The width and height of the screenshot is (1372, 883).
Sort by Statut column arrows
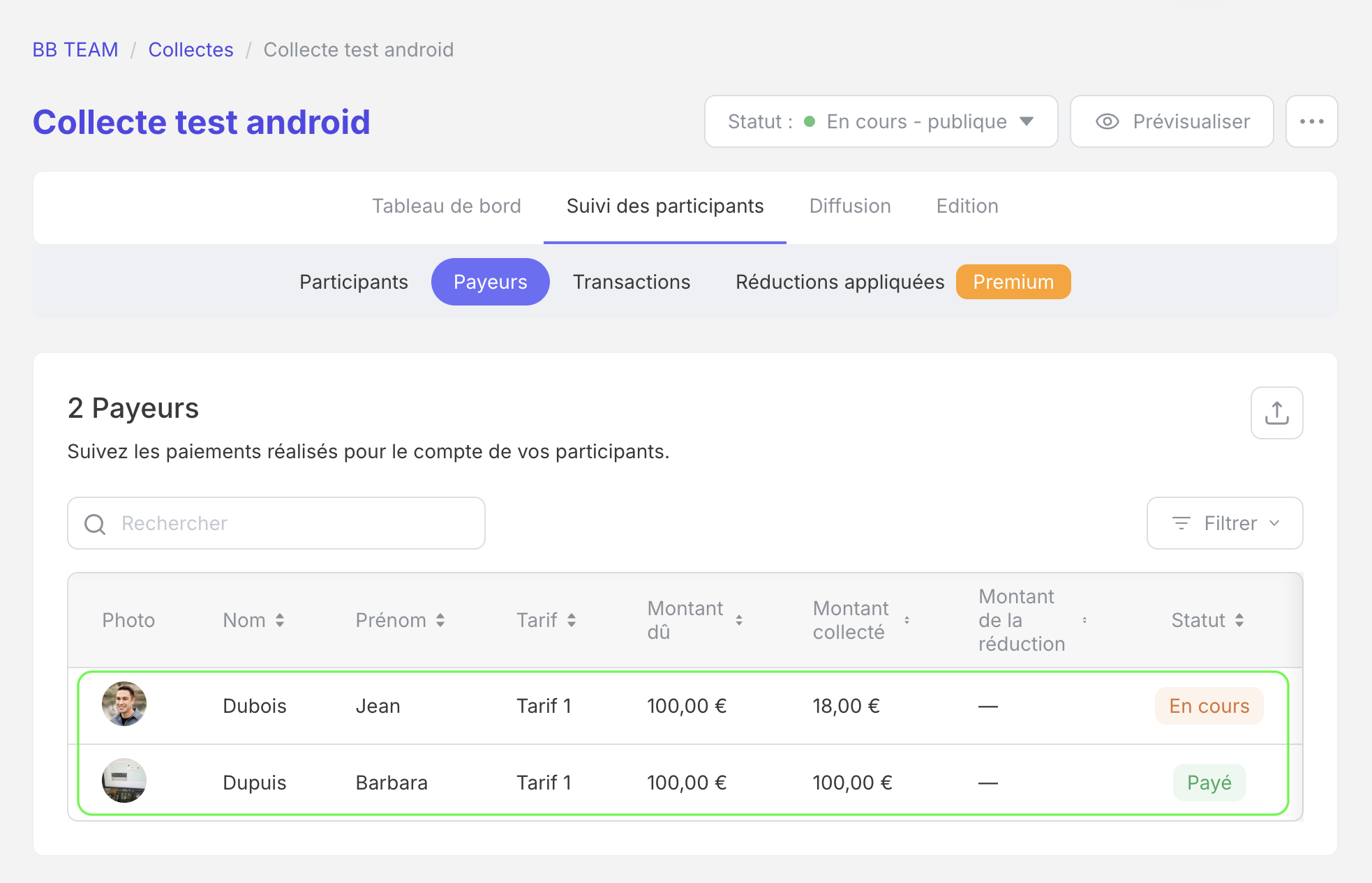pos(1239,620)
